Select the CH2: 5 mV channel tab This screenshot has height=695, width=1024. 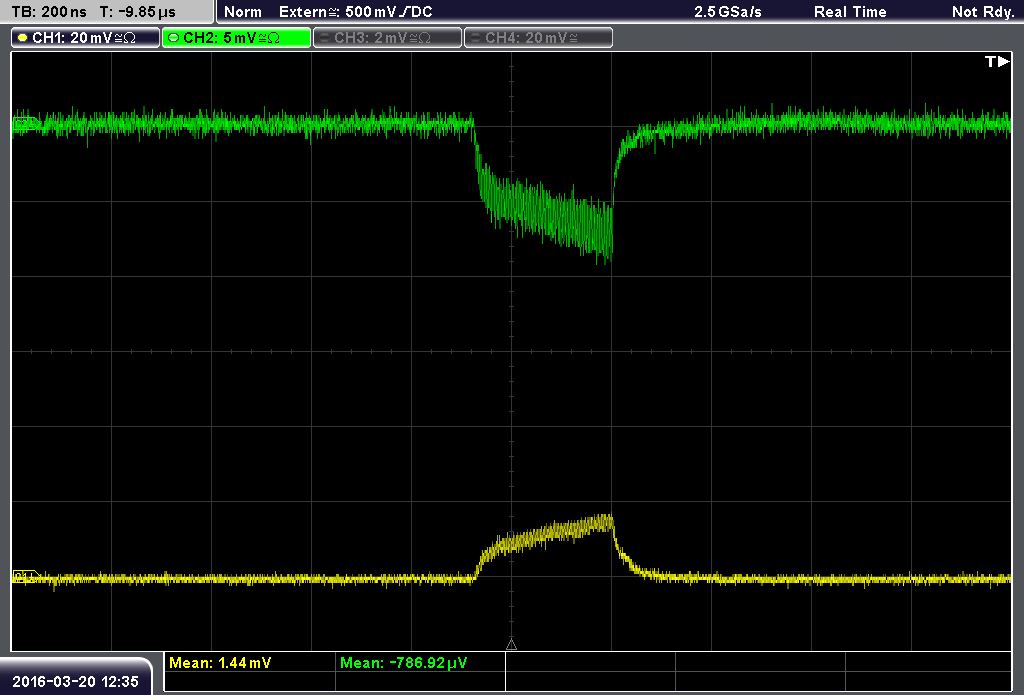[236, 38]
